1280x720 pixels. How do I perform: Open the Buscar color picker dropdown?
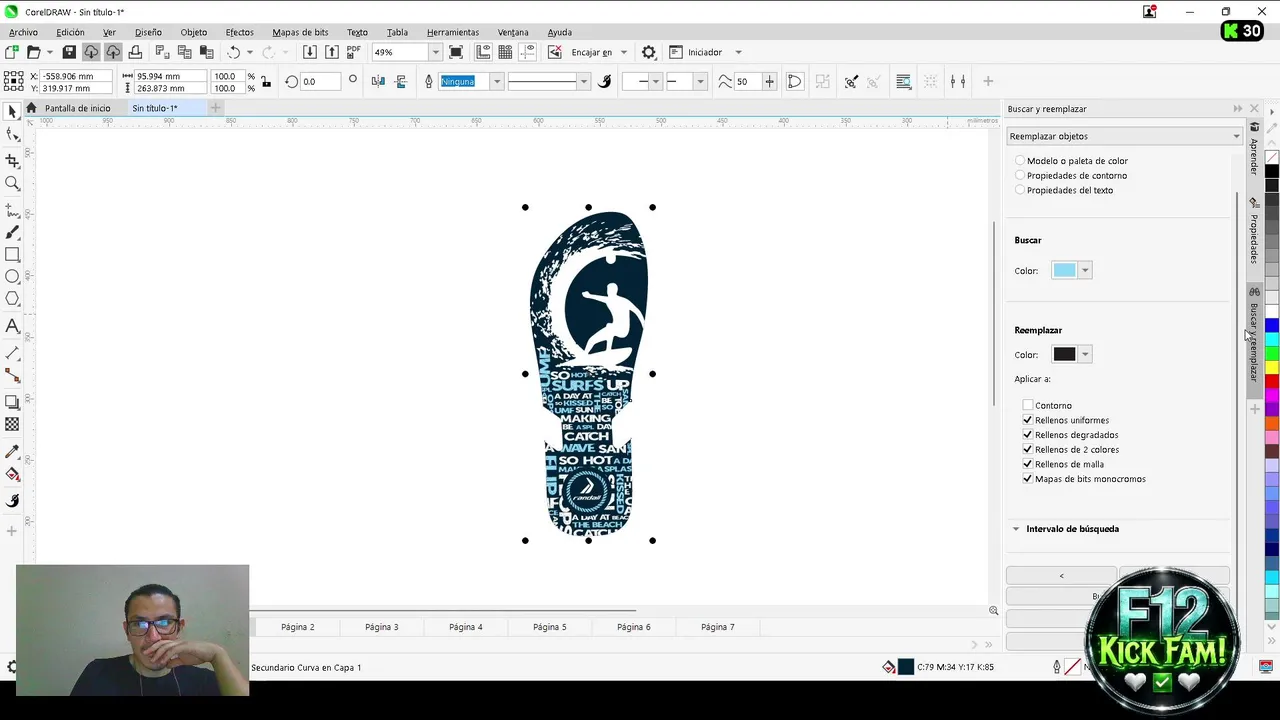(x=1085, y=270)
